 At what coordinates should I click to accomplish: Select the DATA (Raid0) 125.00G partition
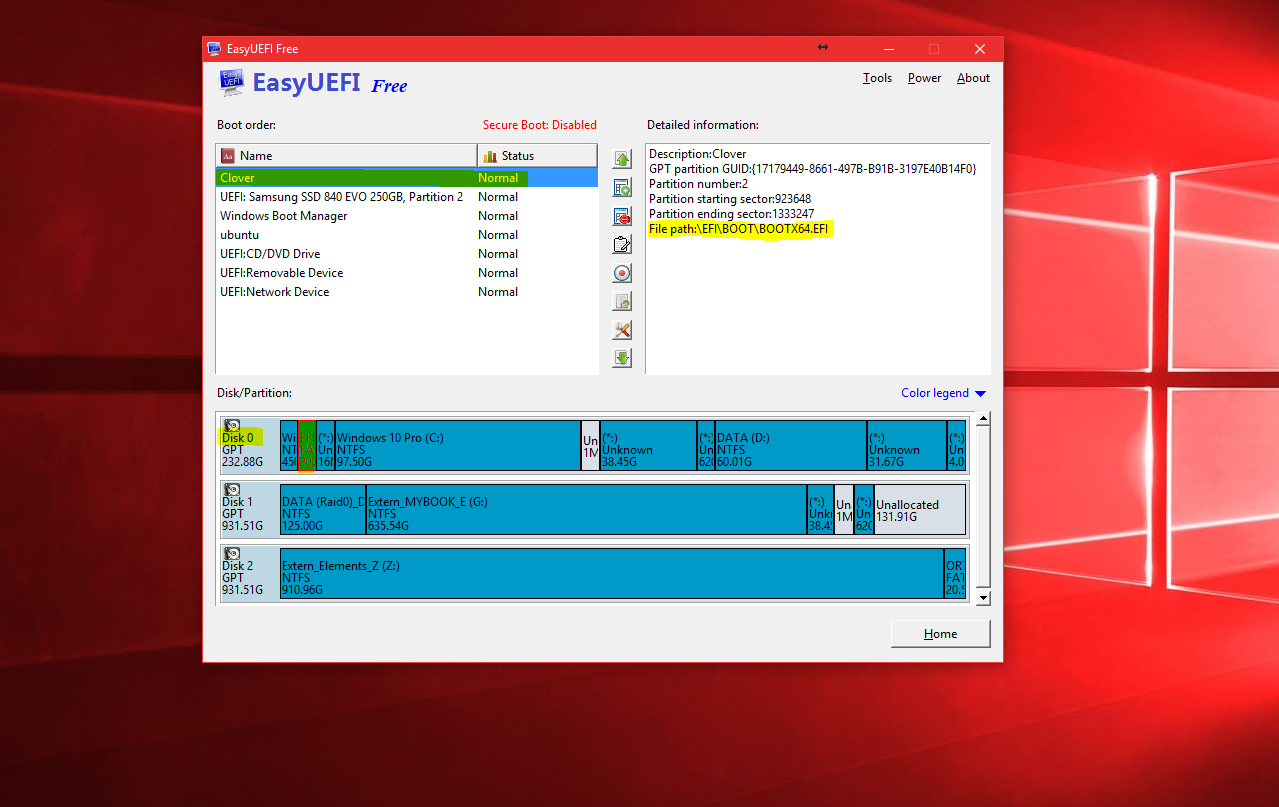pyautogui.click(x=323, y=509)
